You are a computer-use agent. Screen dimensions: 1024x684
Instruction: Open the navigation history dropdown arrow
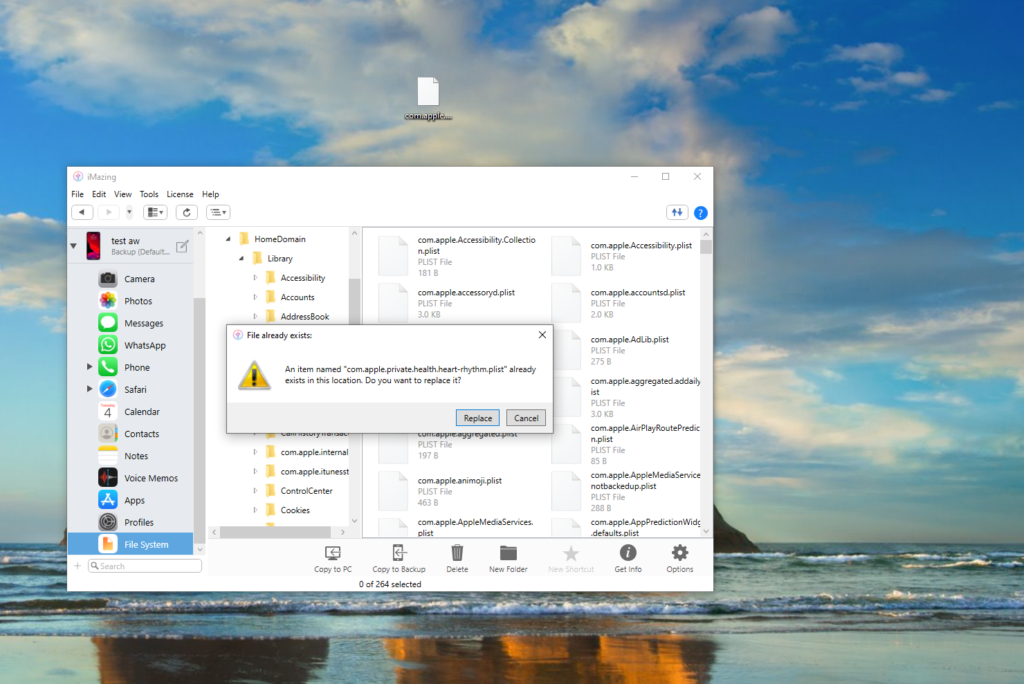pyautogui.click(x=129, y=212)
